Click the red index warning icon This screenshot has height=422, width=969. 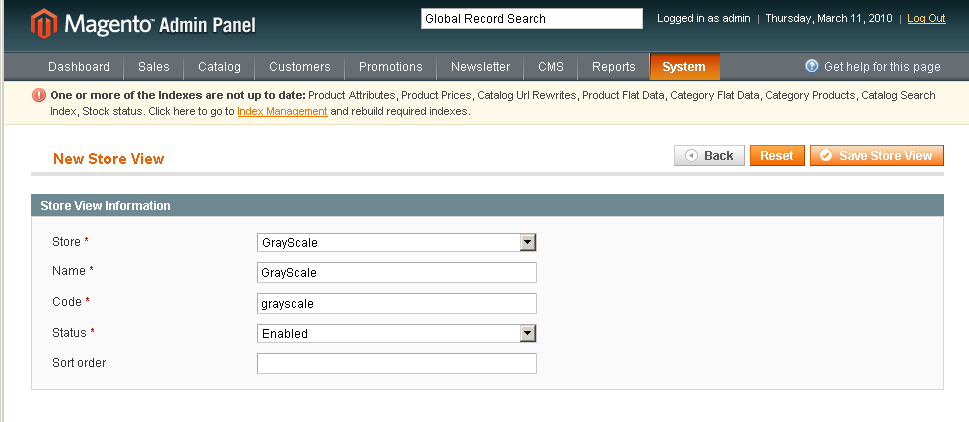point(38,96)
